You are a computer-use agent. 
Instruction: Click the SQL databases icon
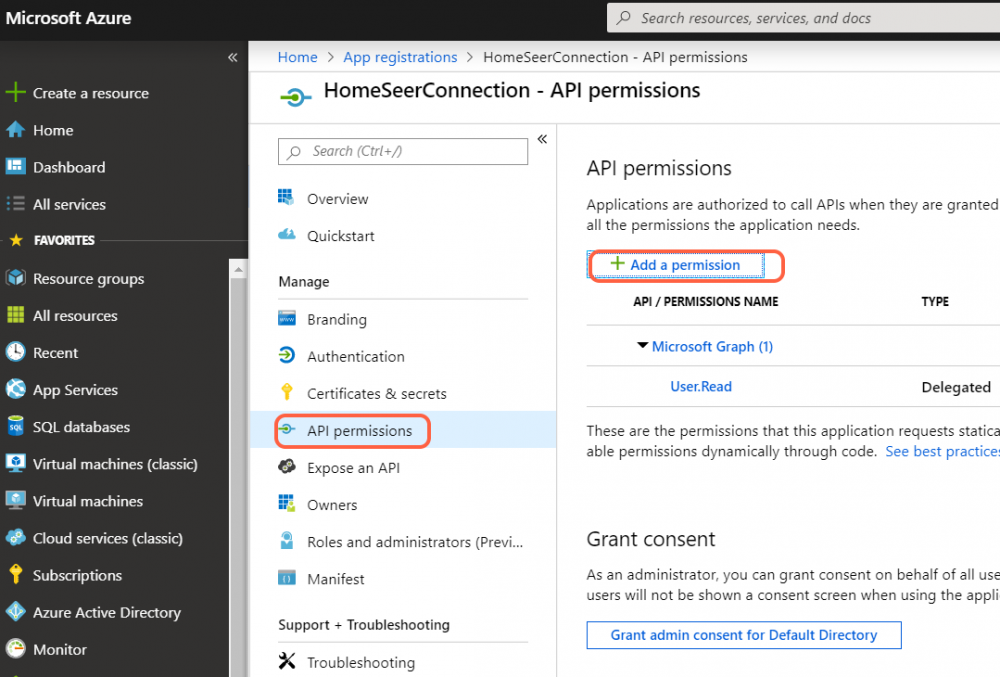(x=16, y=427)
